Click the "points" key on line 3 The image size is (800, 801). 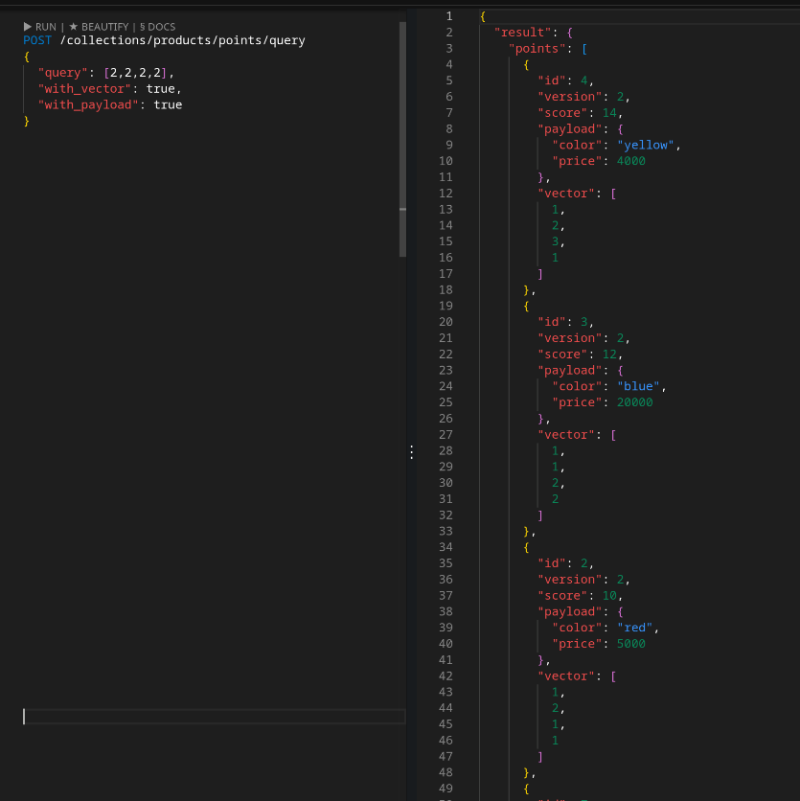click(x=540, y=48)
